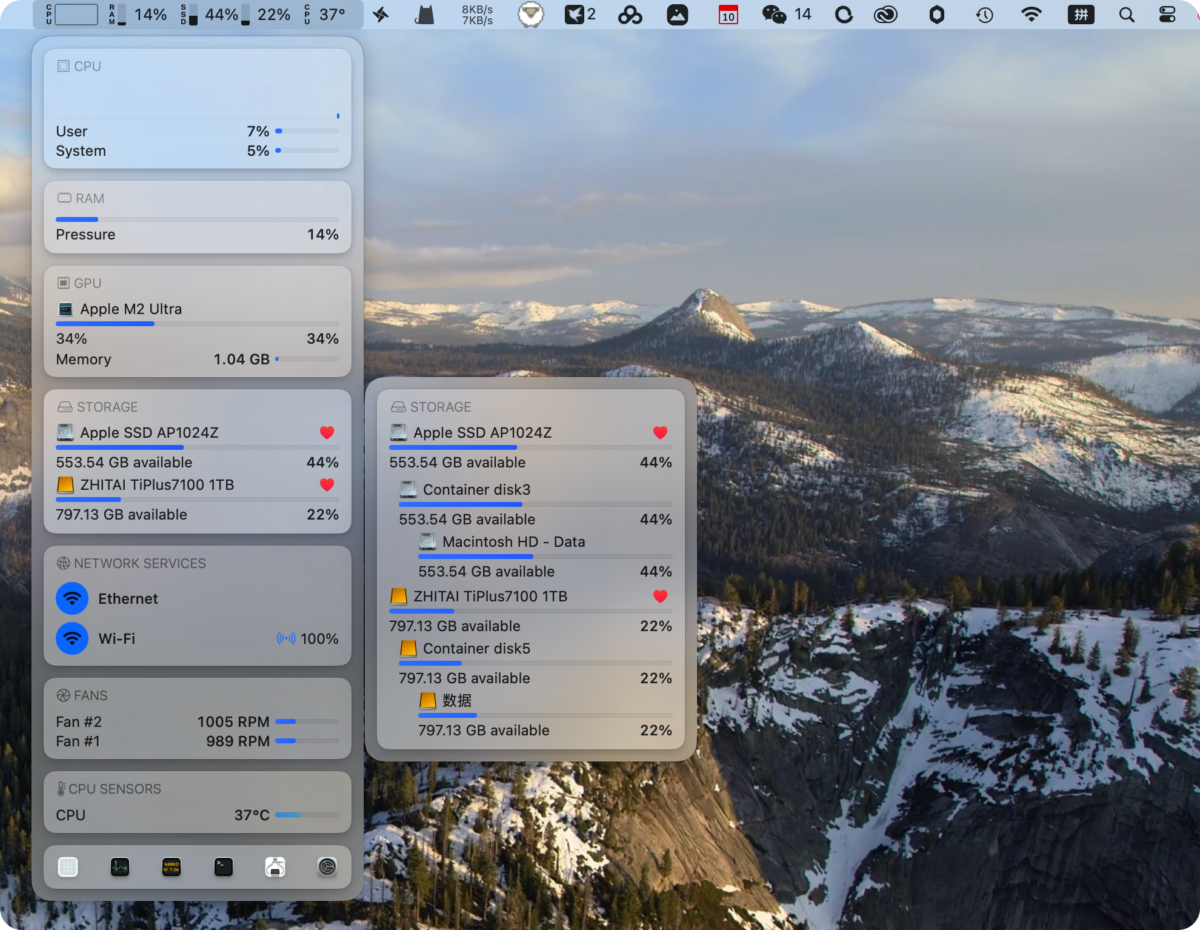Click the System 5% CPU row

(x=197, y=151)
